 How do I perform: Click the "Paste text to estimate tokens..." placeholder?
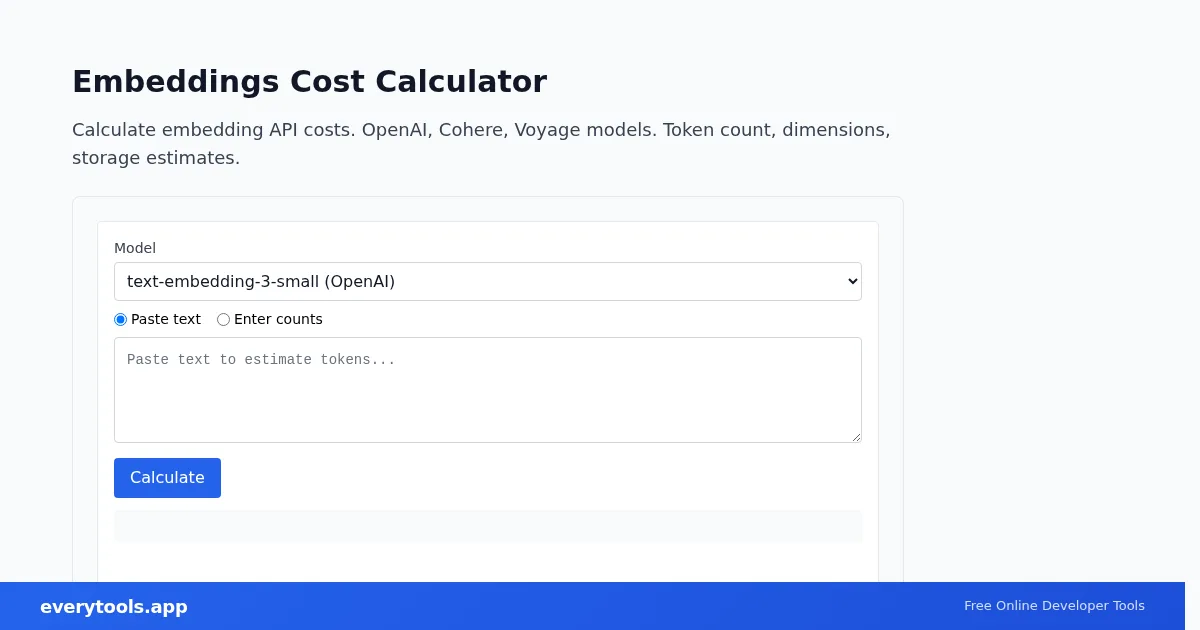tap(261, 360)
